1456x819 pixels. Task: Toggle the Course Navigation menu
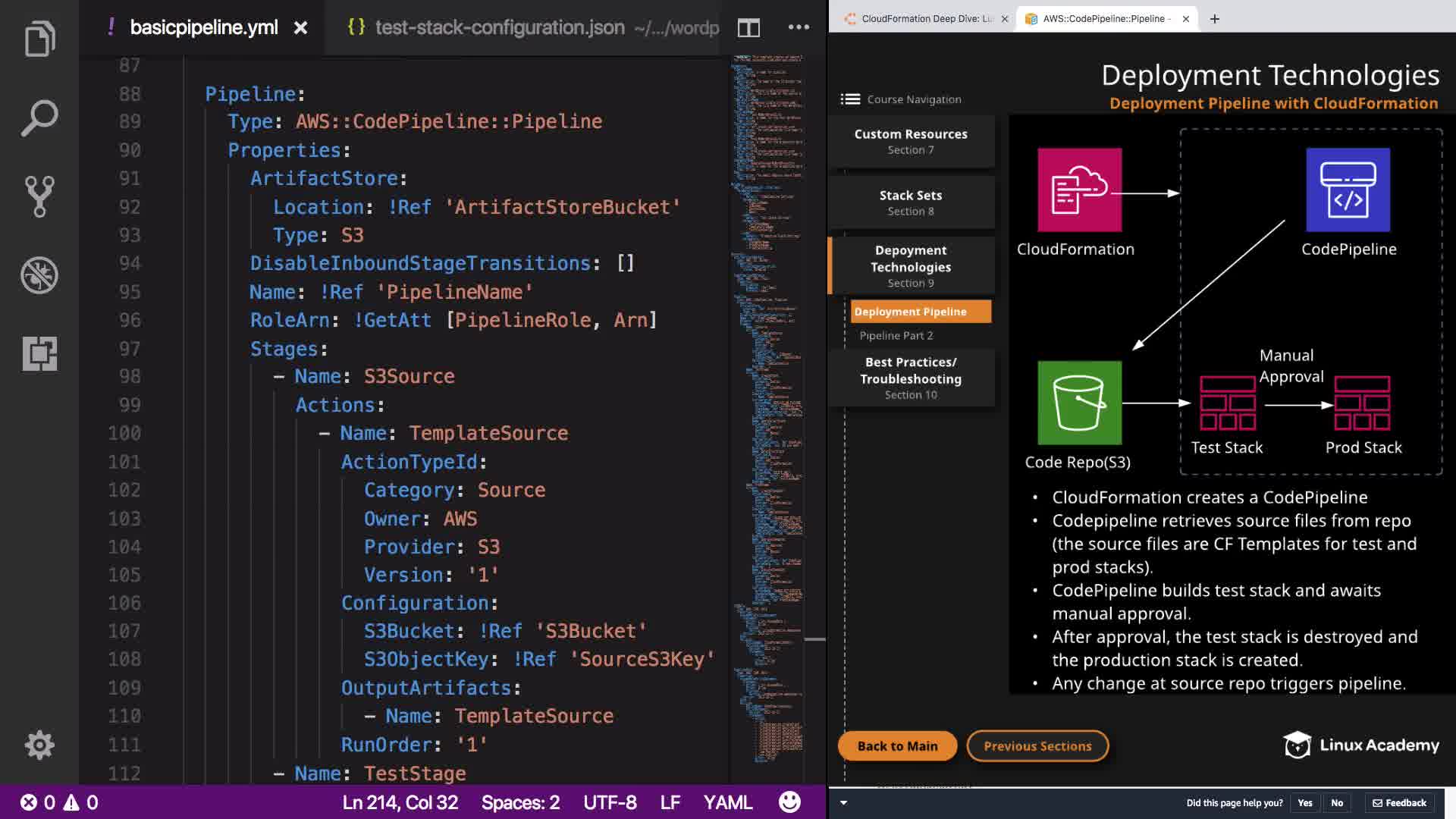(x=850, y=99)
